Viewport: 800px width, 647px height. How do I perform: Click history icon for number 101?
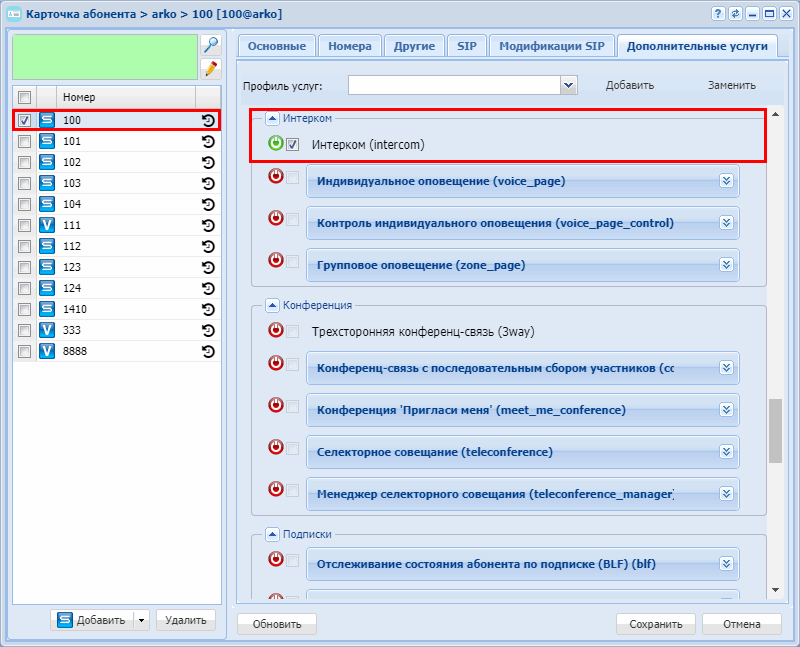tap(208, 141)
